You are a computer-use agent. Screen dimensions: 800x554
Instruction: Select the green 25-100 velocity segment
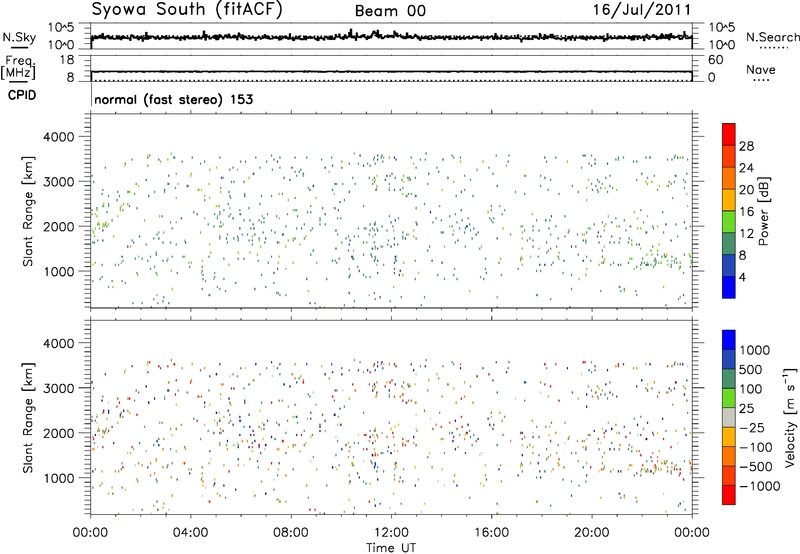click(x=729, y=398)
